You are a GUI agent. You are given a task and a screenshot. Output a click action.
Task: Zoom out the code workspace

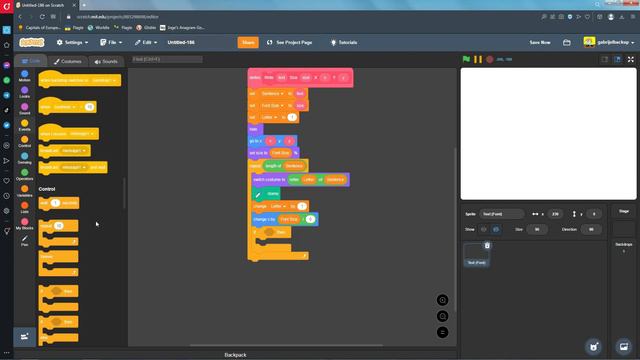442,316
